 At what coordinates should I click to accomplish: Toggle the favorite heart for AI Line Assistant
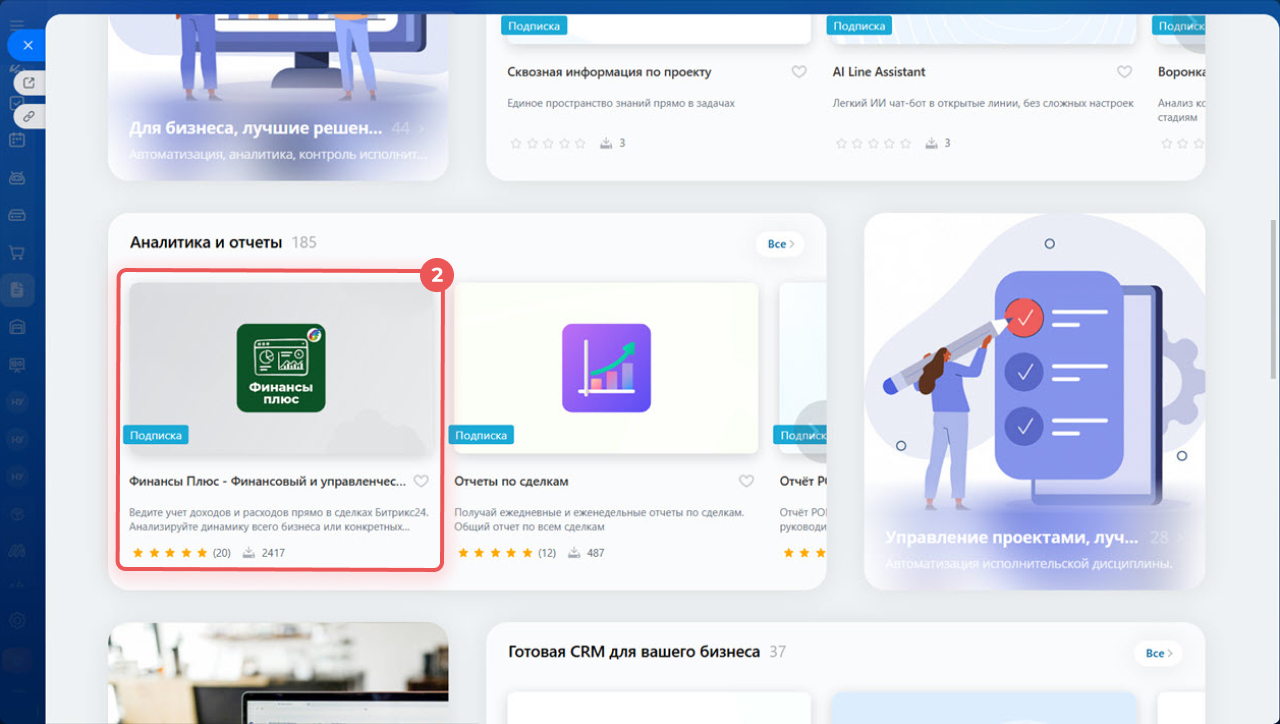tap(1125, 72)
